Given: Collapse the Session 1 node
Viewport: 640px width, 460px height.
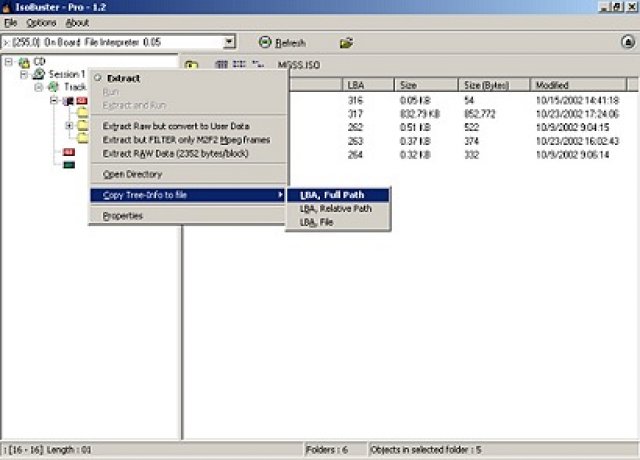Looking at the screenshot, I should click(24, 74).
